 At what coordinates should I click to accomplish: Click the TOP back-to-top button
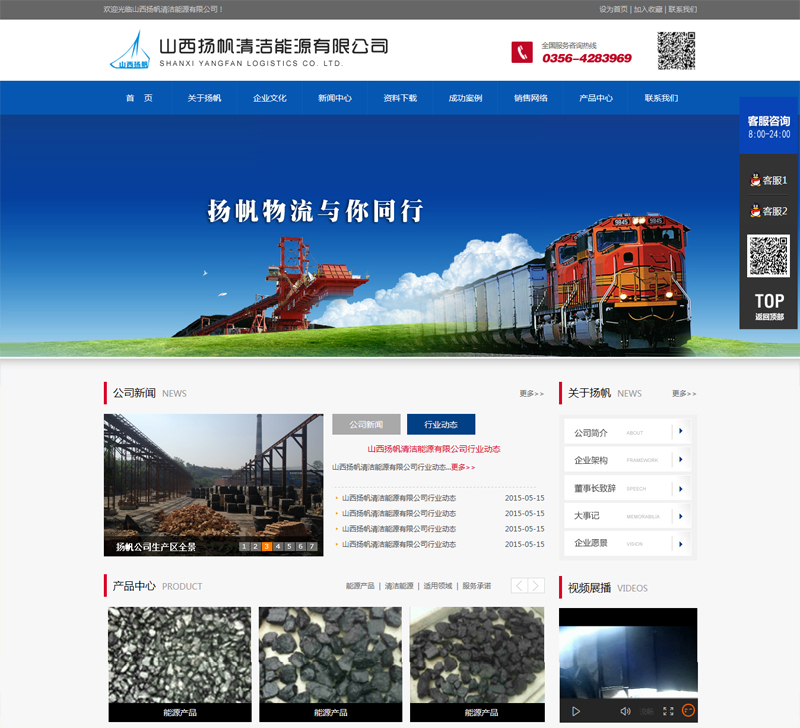769,304
